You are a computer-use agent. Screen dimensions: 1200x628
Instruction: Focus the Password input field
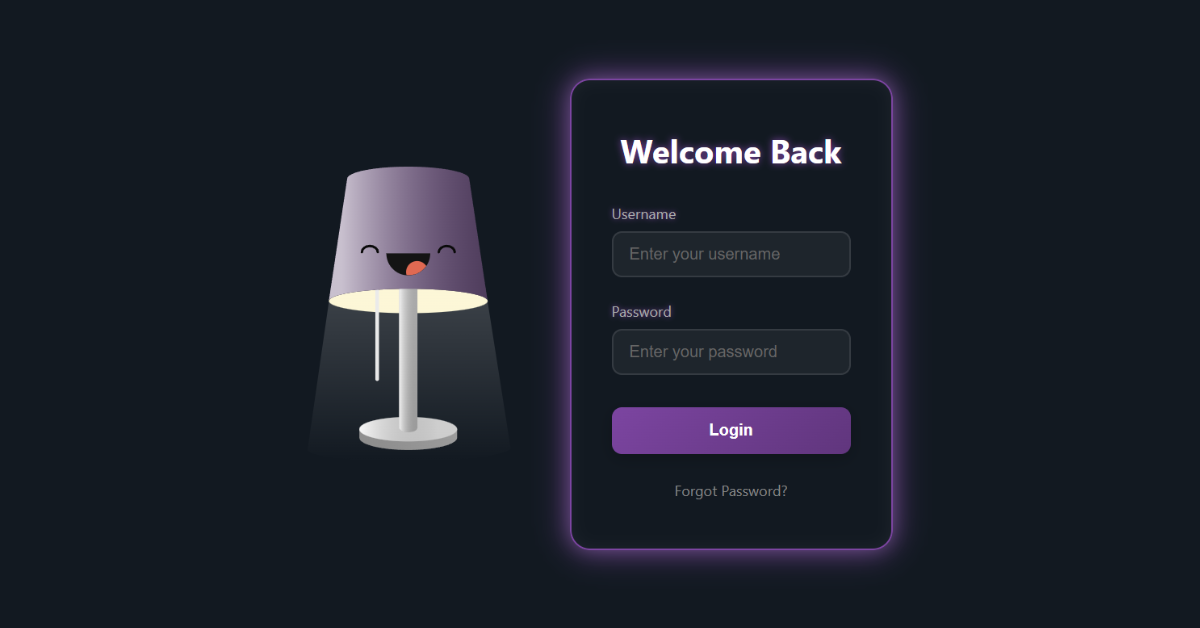tap(731, 352)
